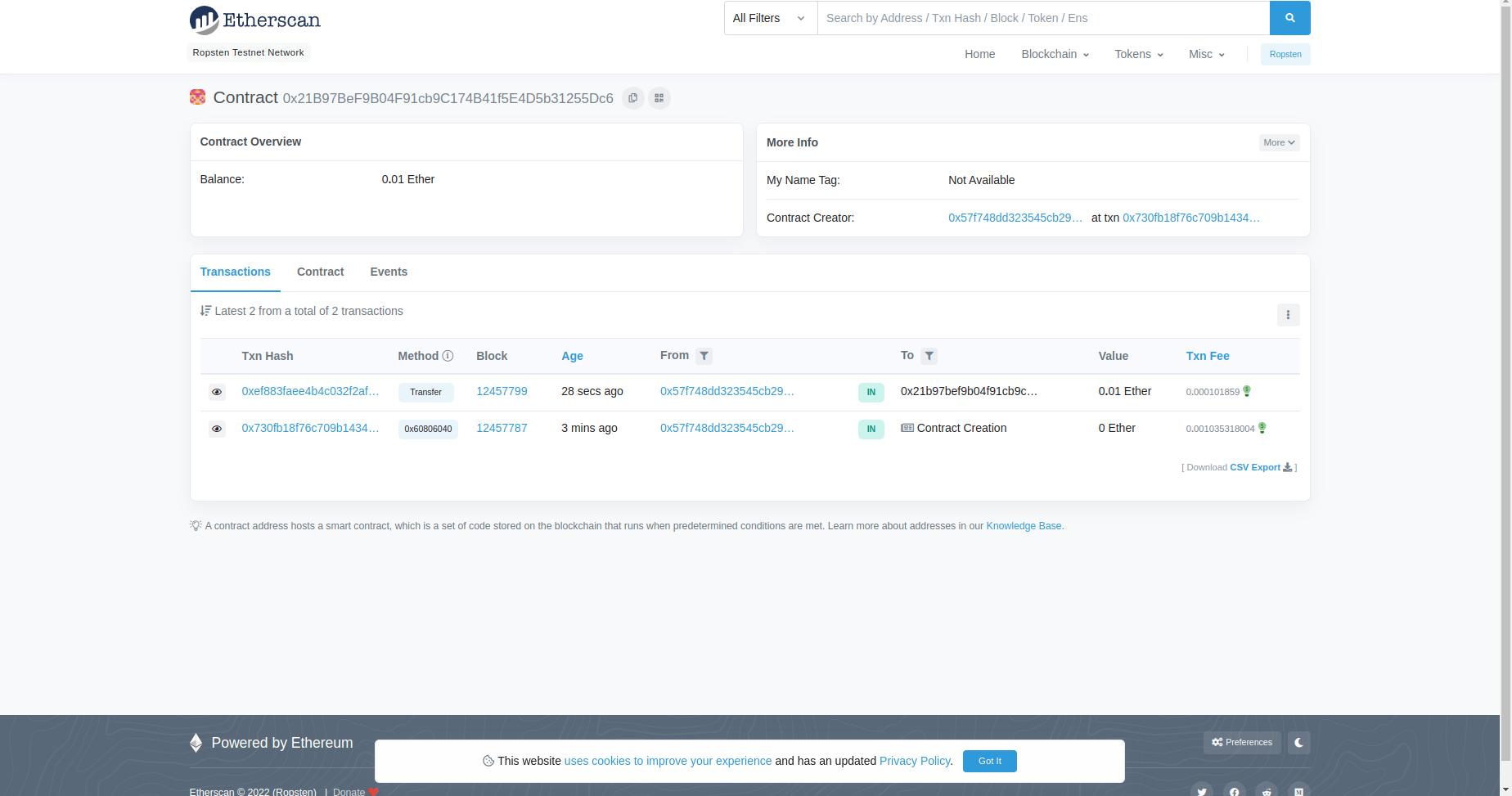
Task: Click the 0.01 Ether value in Transfer row
Action: tap(1124, 391)
